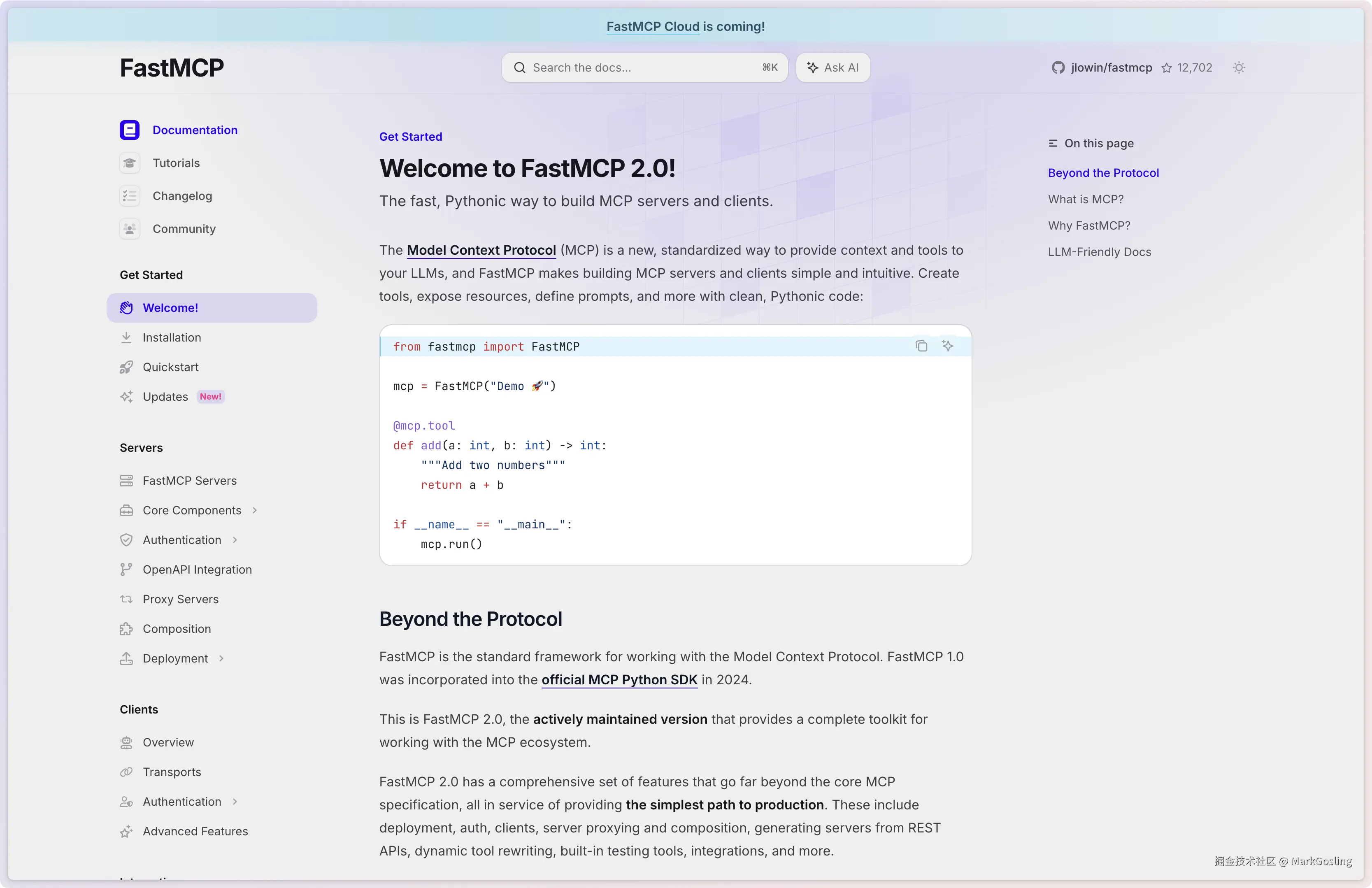Open Tutorials from the sidebar

(x=176, y=163)
